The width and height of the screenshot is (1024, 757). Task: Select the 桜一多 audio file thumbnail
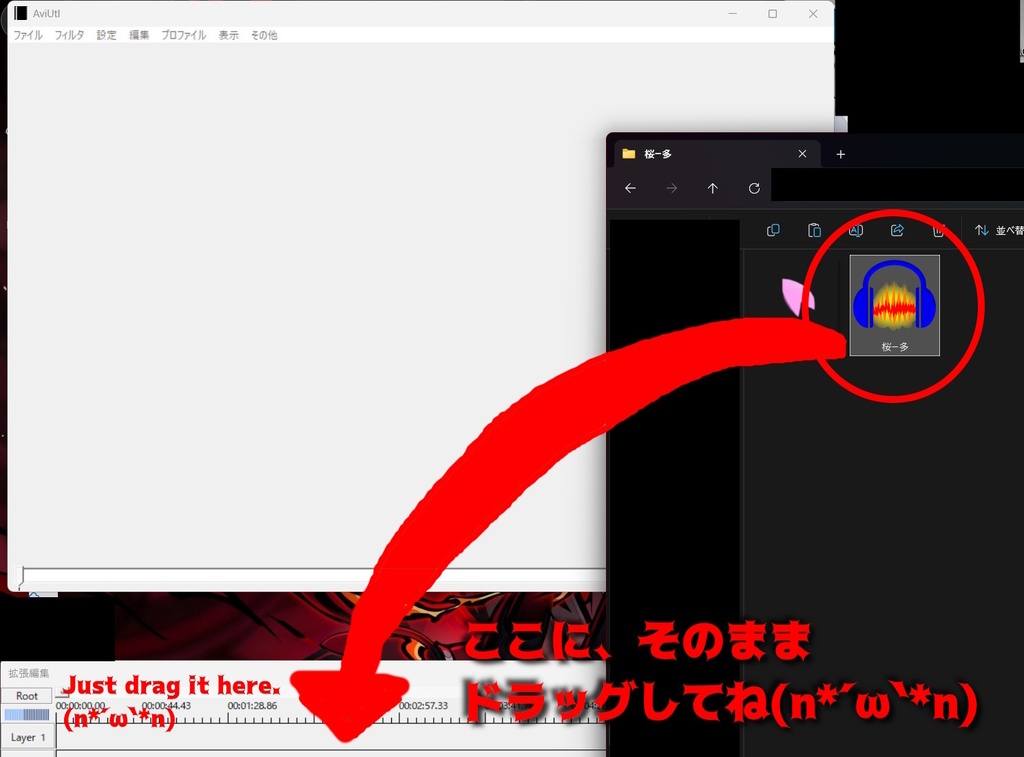click(894, 305)
